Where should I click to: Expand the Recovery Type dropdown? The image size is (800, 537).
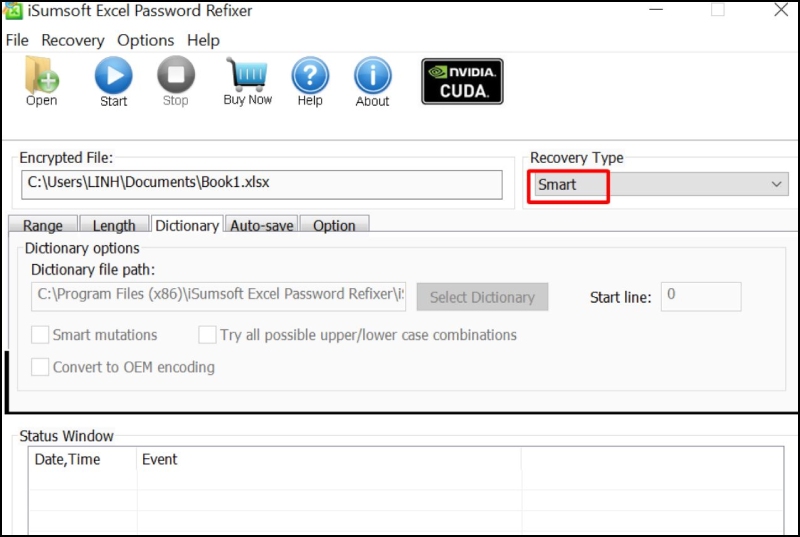777,185
